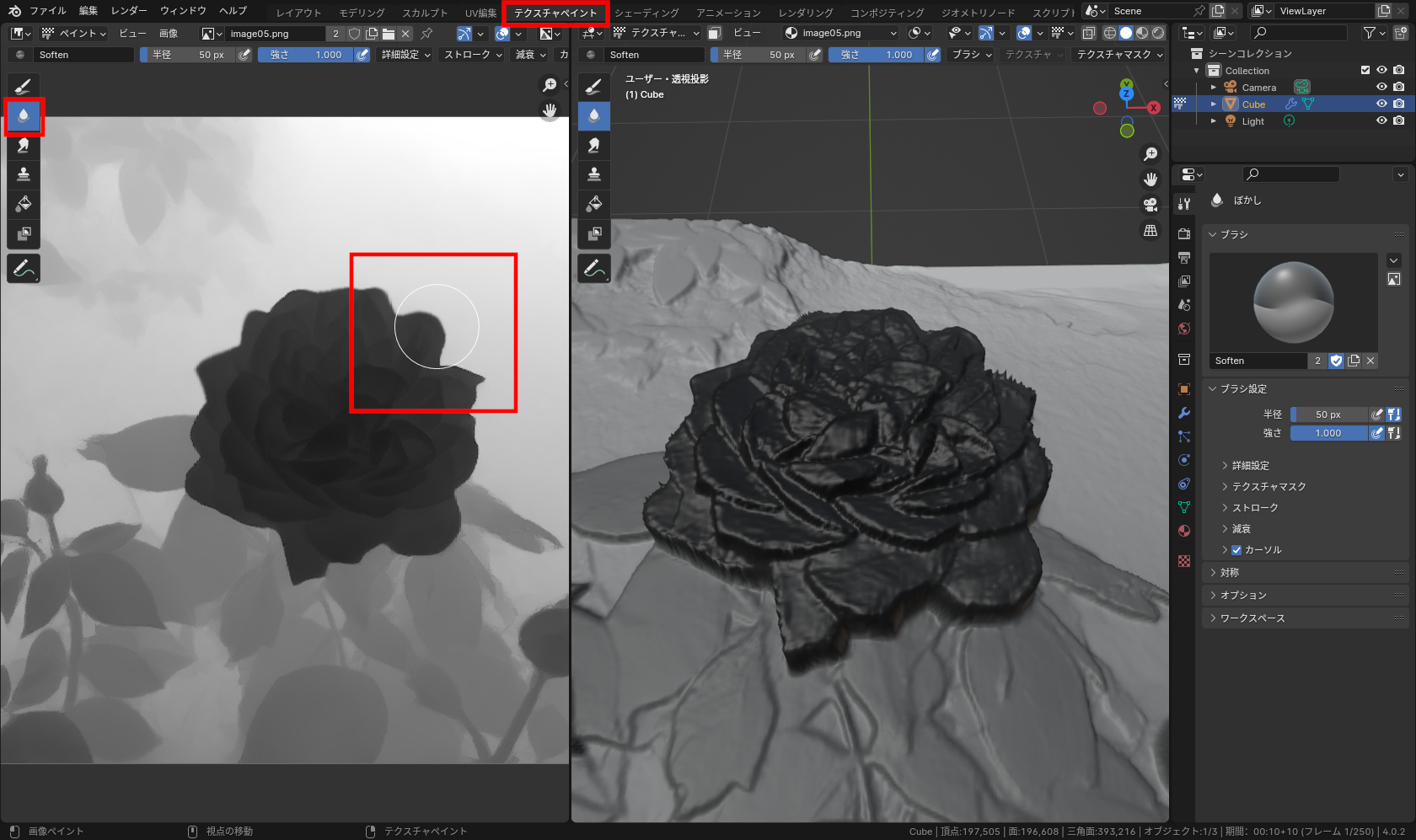Click the Soften brush name field in properties
Screen dimensions: 1416x840
click(x=1258, y=361)
